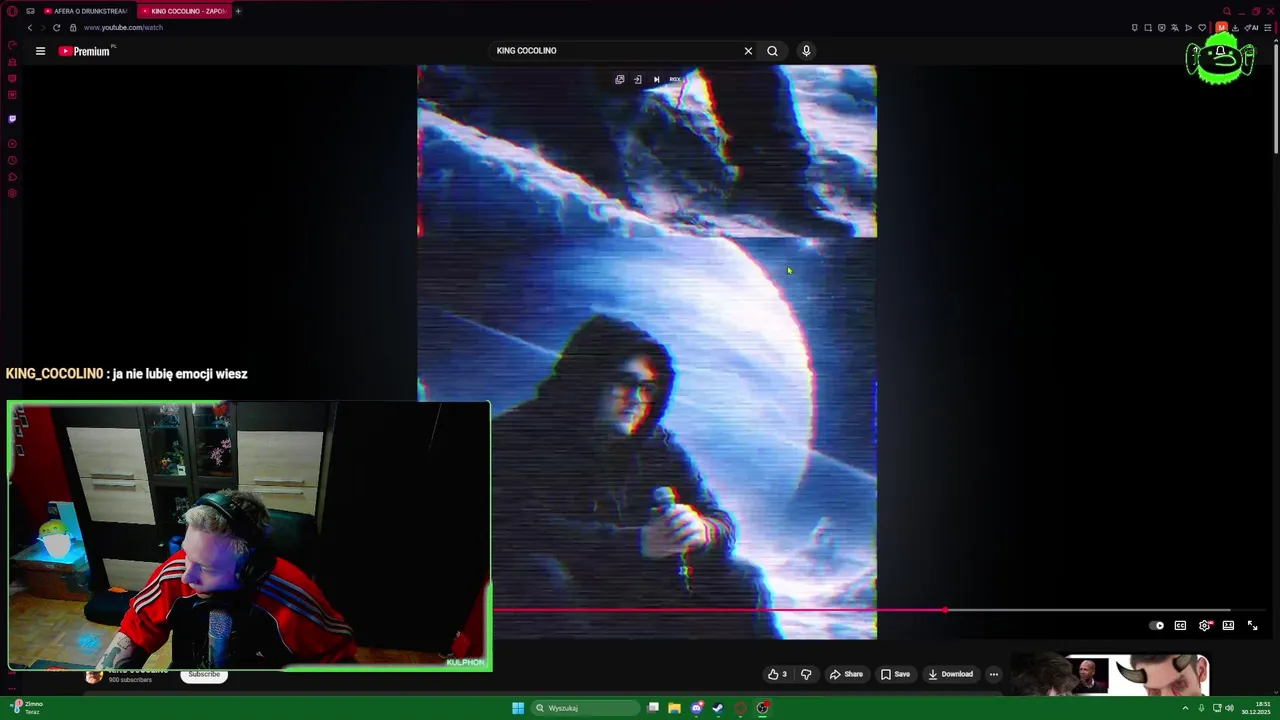The width and height of the screenshot is (1280, 720).
Task: Open more actions ellipsis under the video
Action: point(993,674)
